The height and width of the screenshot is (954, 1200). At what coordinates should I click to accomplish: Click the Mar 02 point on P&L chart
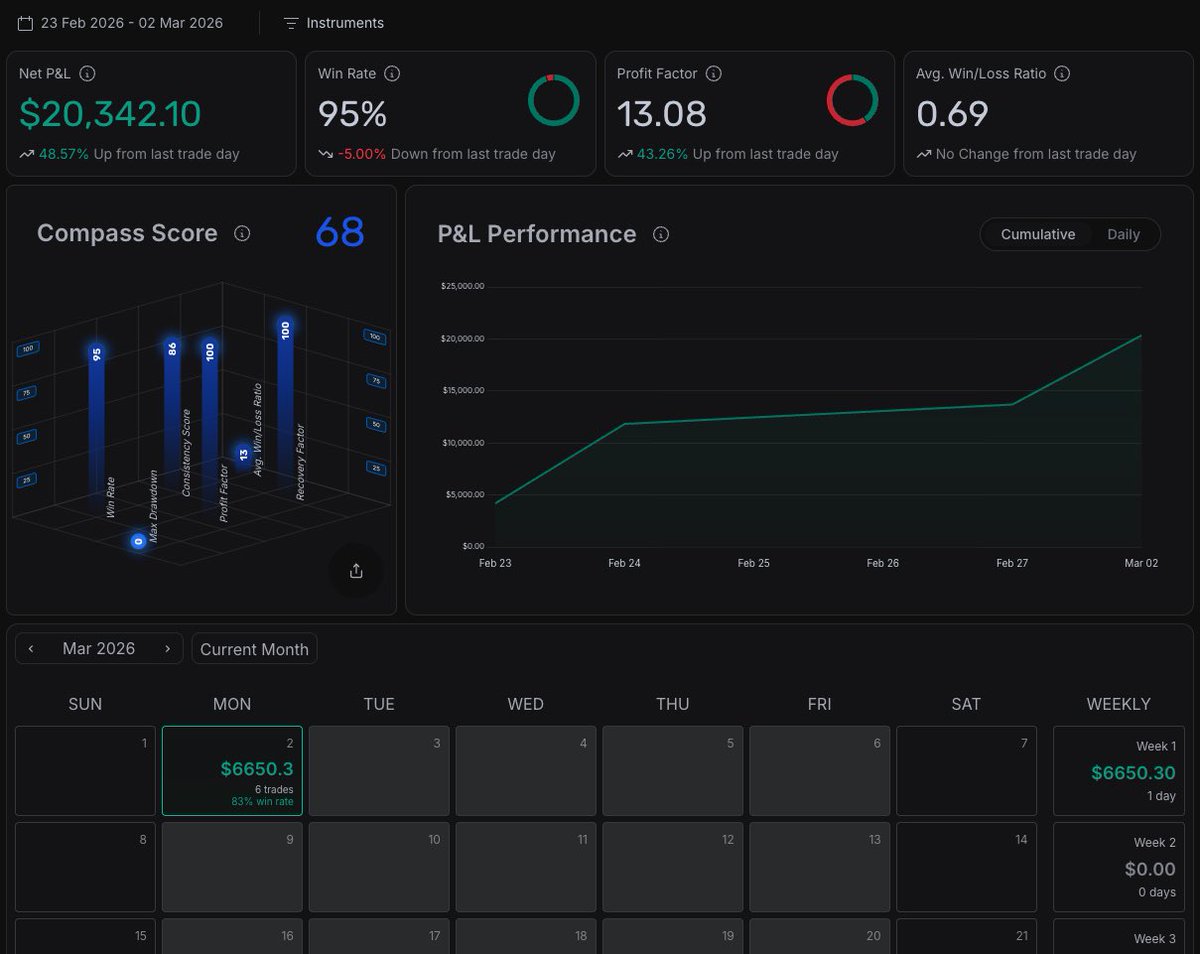[x=1141, y=336]
